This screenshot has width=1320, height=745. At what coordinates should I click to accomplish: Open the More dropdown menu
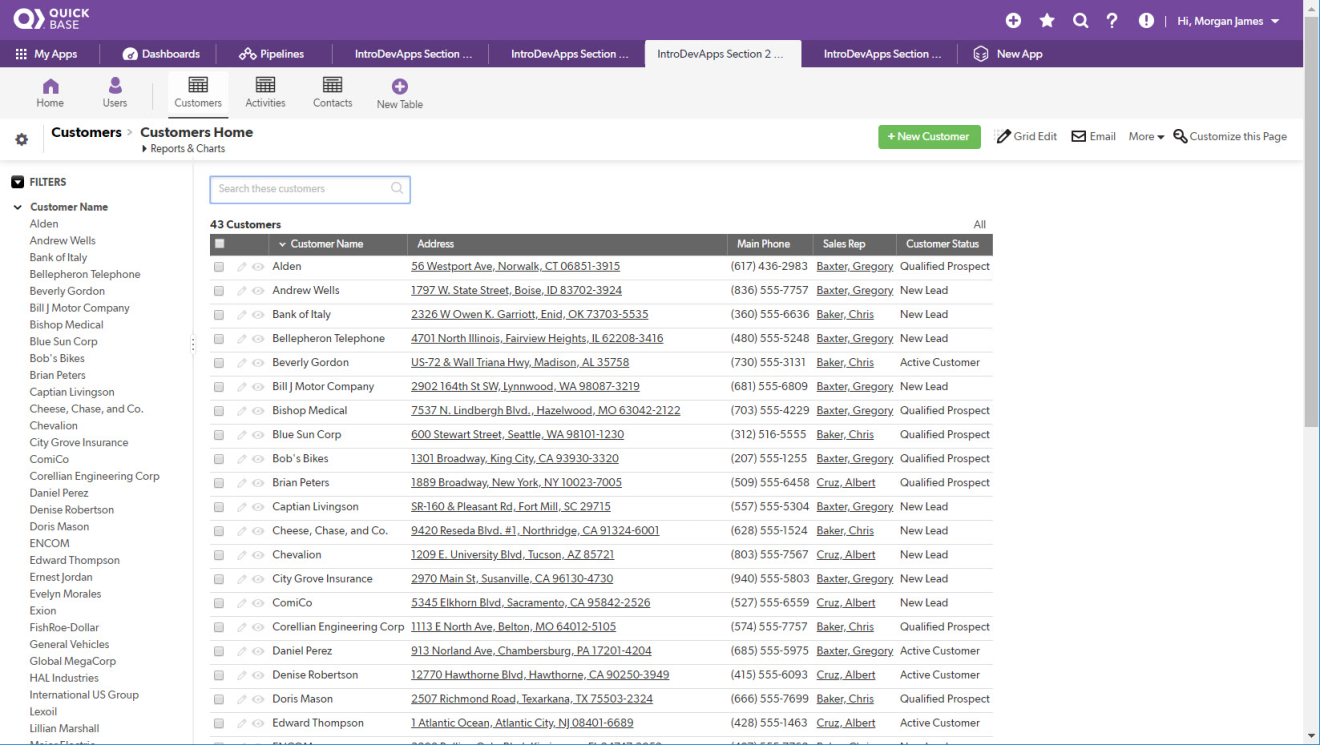pyautogui.click(x=1146, y=137)
